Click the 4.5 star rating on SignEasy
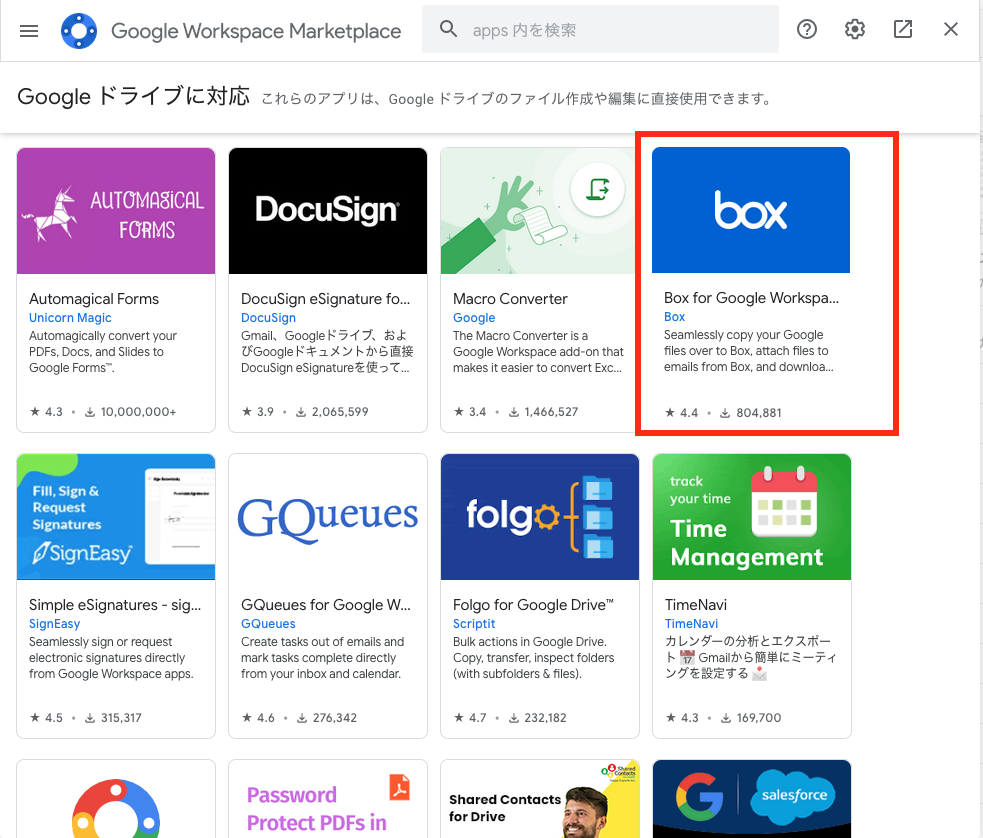983x838 pixels. pos(46,718)
